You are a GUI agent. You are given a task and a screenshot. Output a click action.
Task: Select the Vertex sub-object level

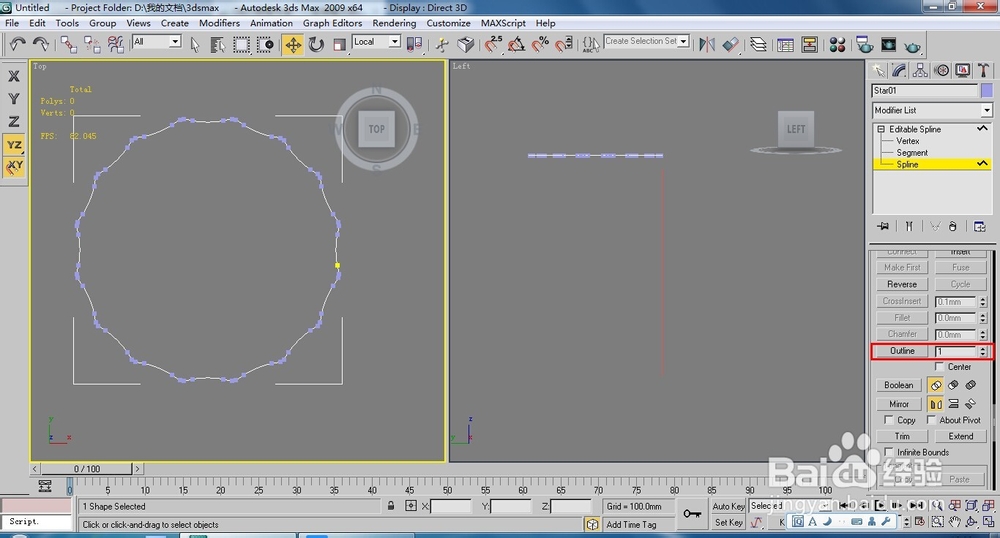click(908, 141)
